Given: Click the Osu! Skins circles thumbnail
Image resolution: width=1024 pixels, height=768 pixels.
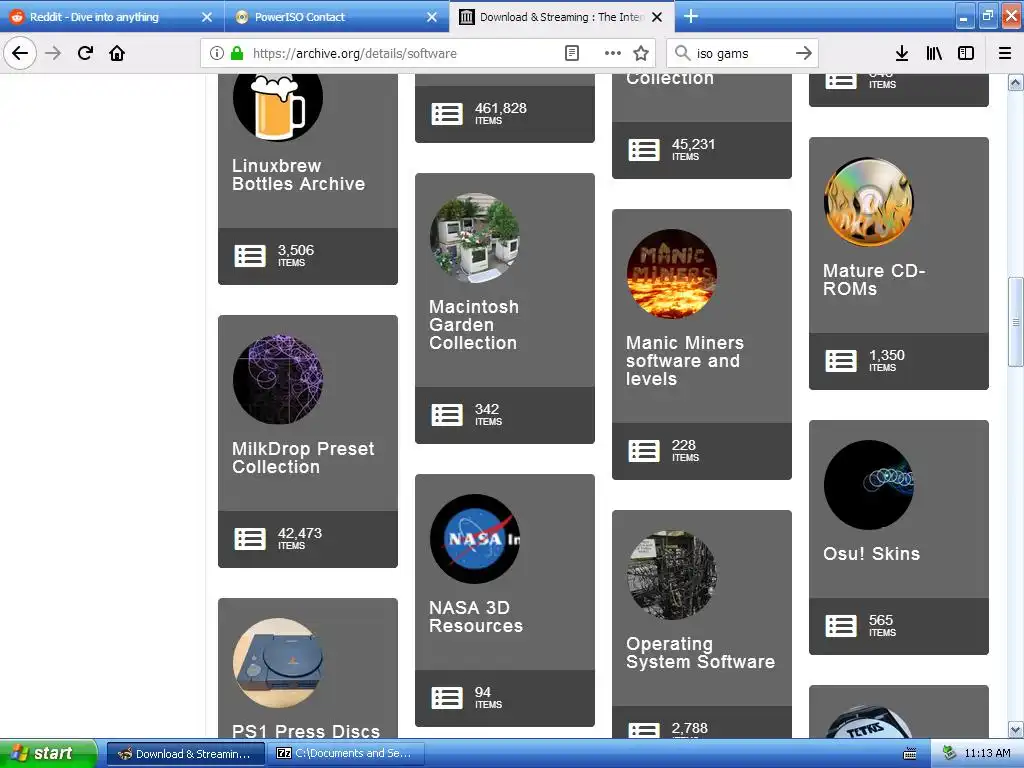Looking at the screenshot, I should [x=869, y=485].
